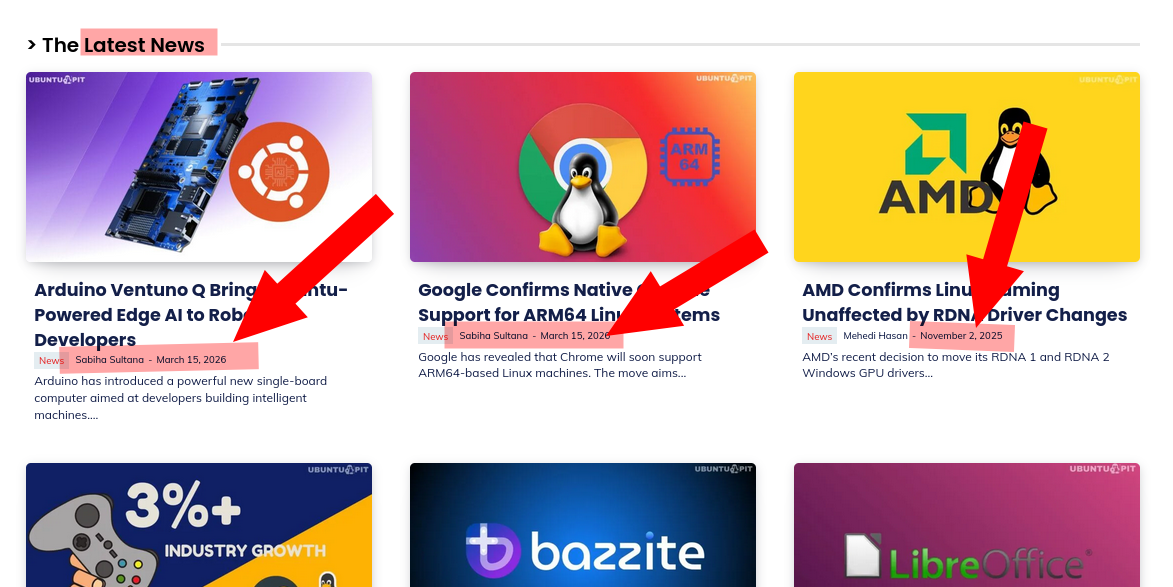This screenshot has width=1173, height=587.
Task: Open author Mehedi Hasan's profile link
Action: click(x=875, y=336)
